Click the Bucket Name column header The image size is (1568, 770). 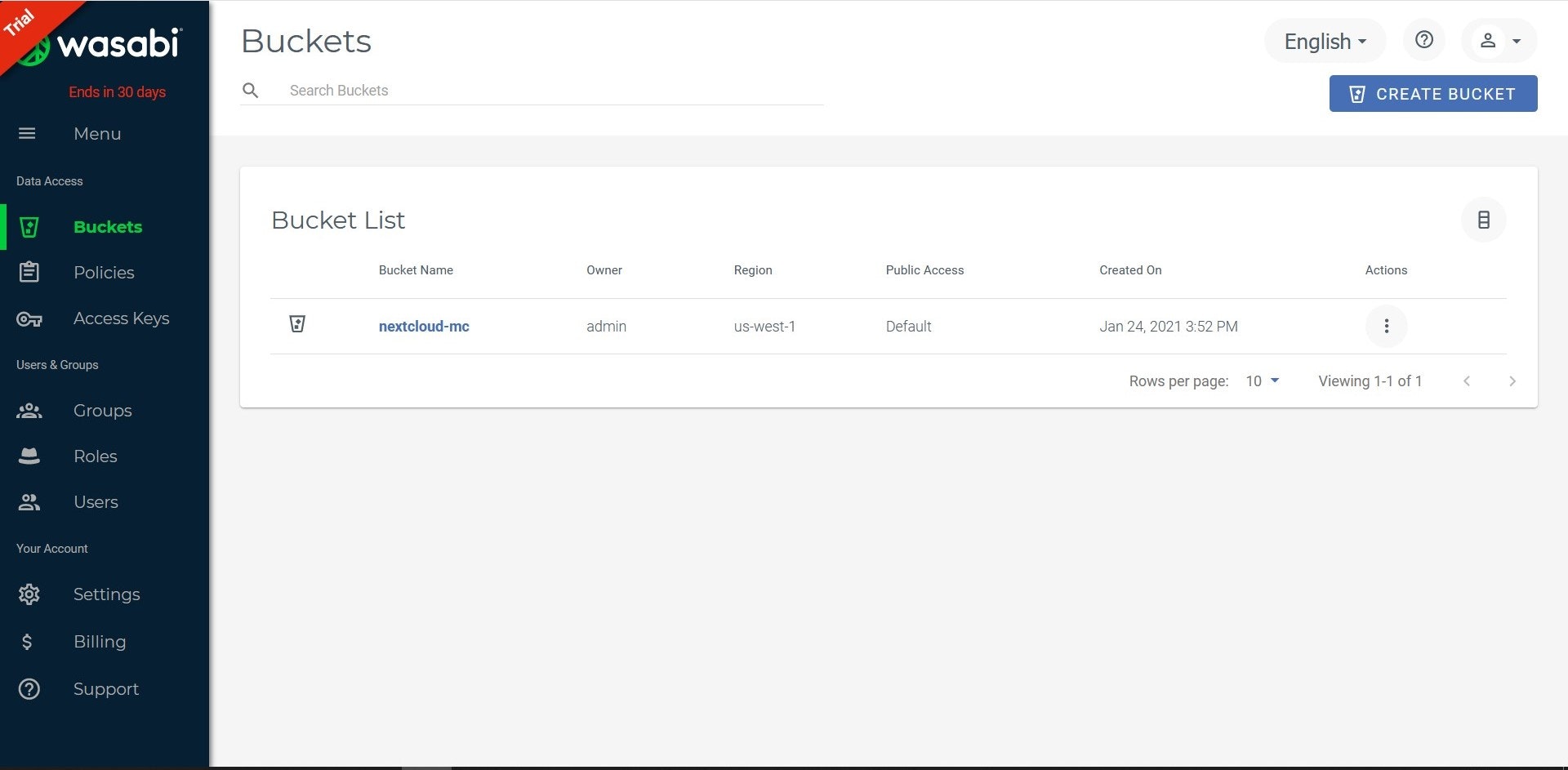pos(416,270)
